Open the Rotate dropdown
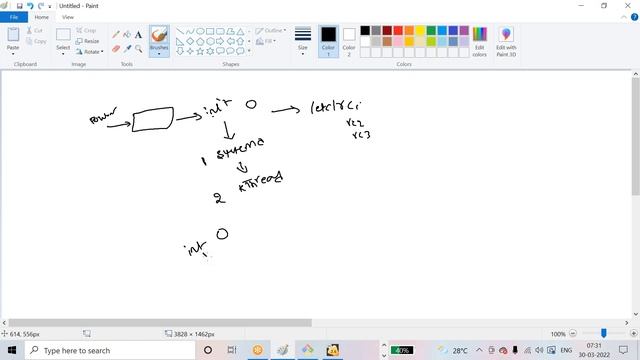 pyautogui.click(x=89, y=52)
